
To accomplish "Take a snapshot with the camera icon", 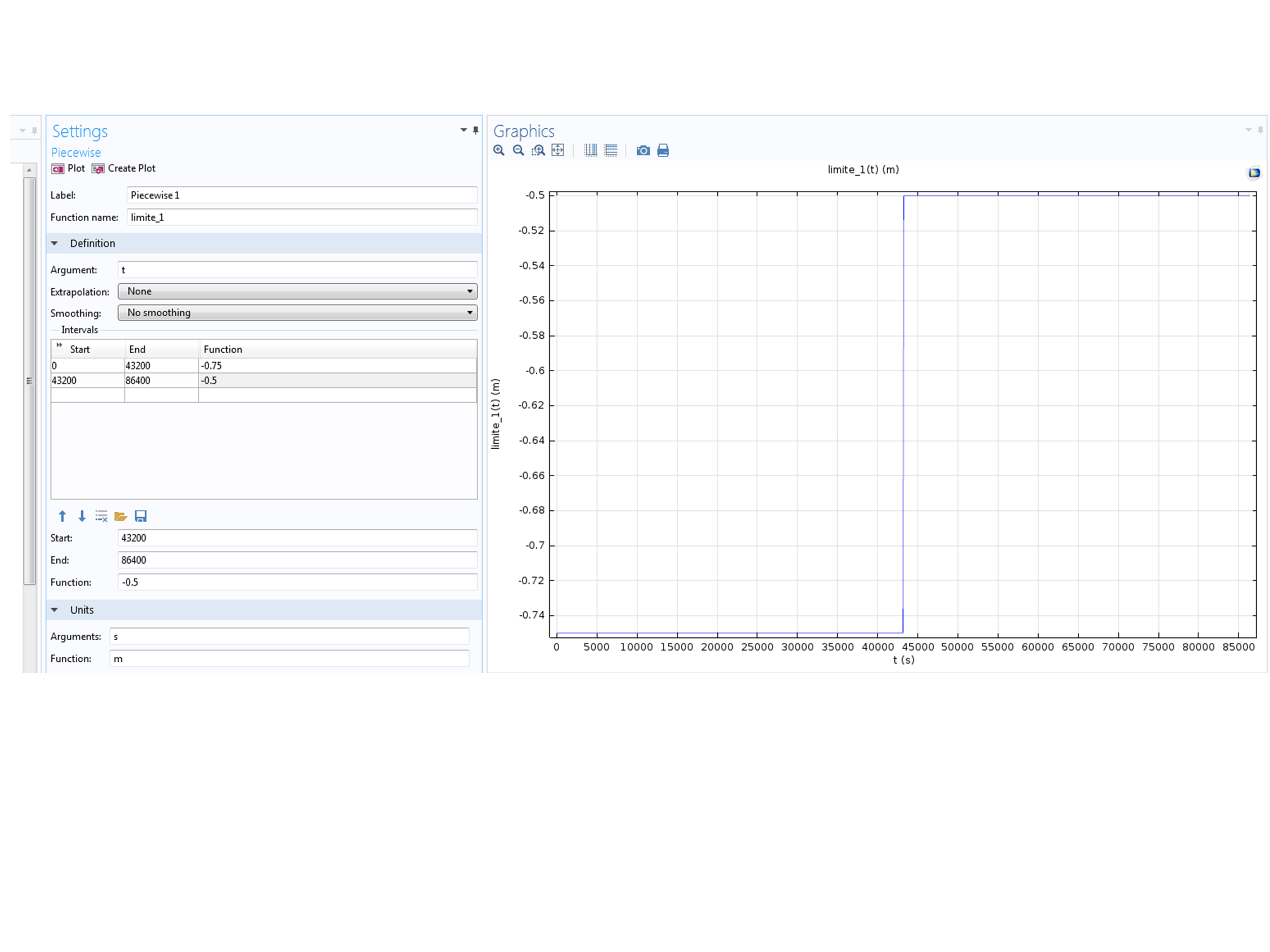I will [643, 151].
